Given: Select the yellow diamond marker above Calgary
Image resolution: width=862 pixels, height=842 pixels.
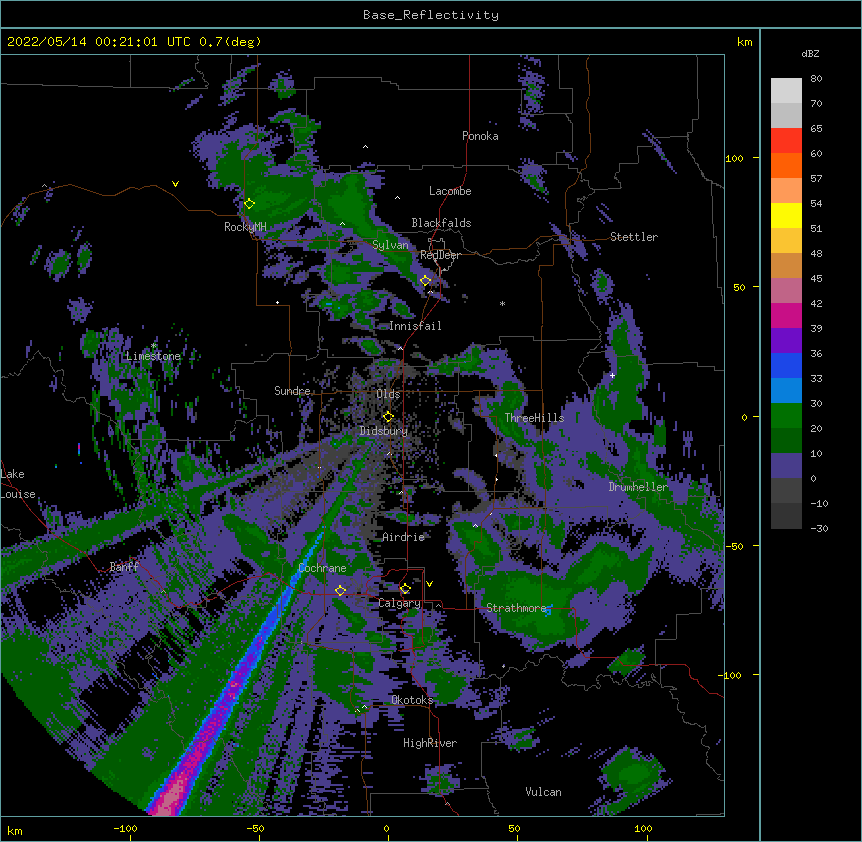Looking at the screenshot, I should pyautogui.click(x=405, y=589).
